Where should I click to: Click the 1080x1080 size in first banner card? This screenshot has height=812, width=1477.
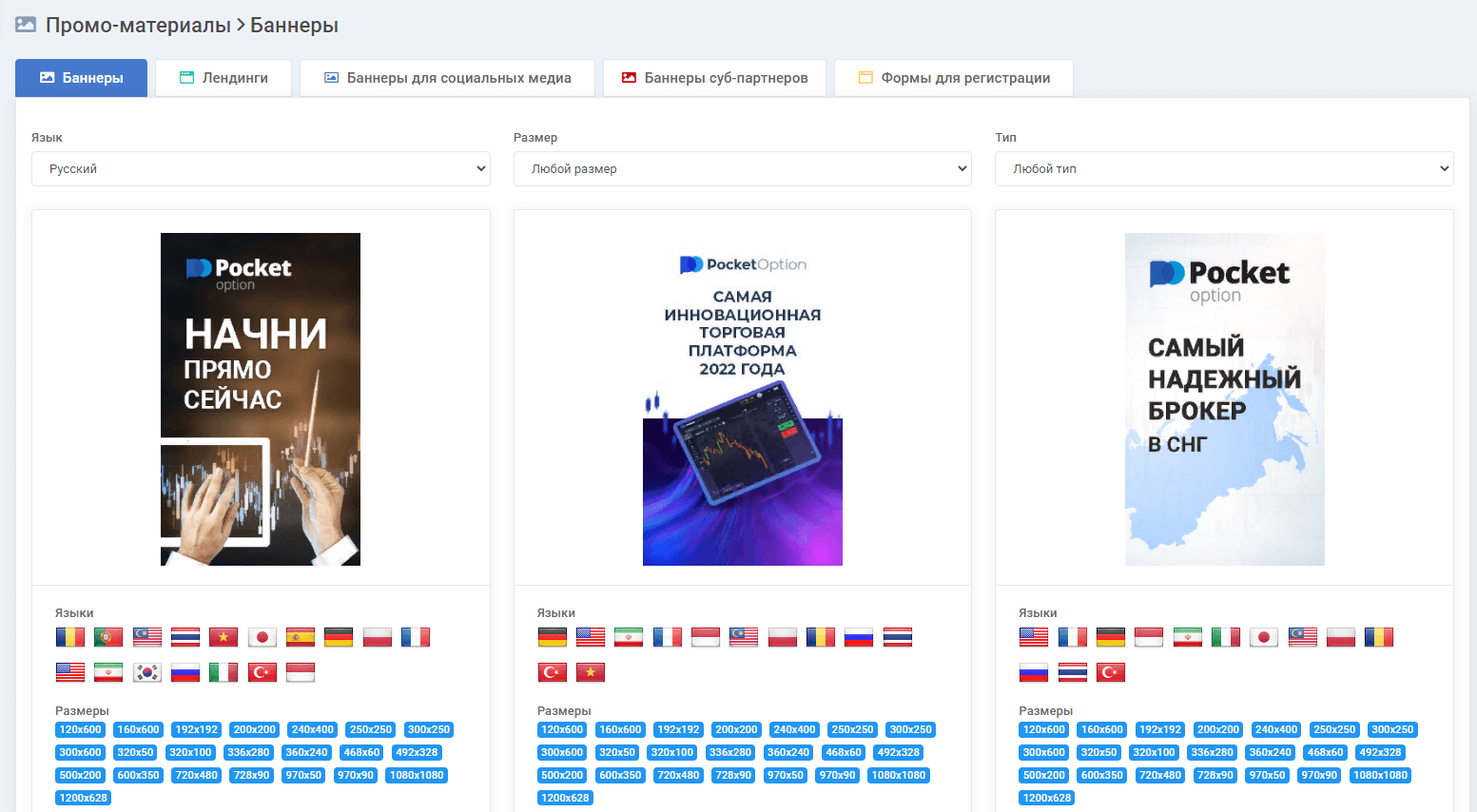pyautogui.click(x=417, y=775)
